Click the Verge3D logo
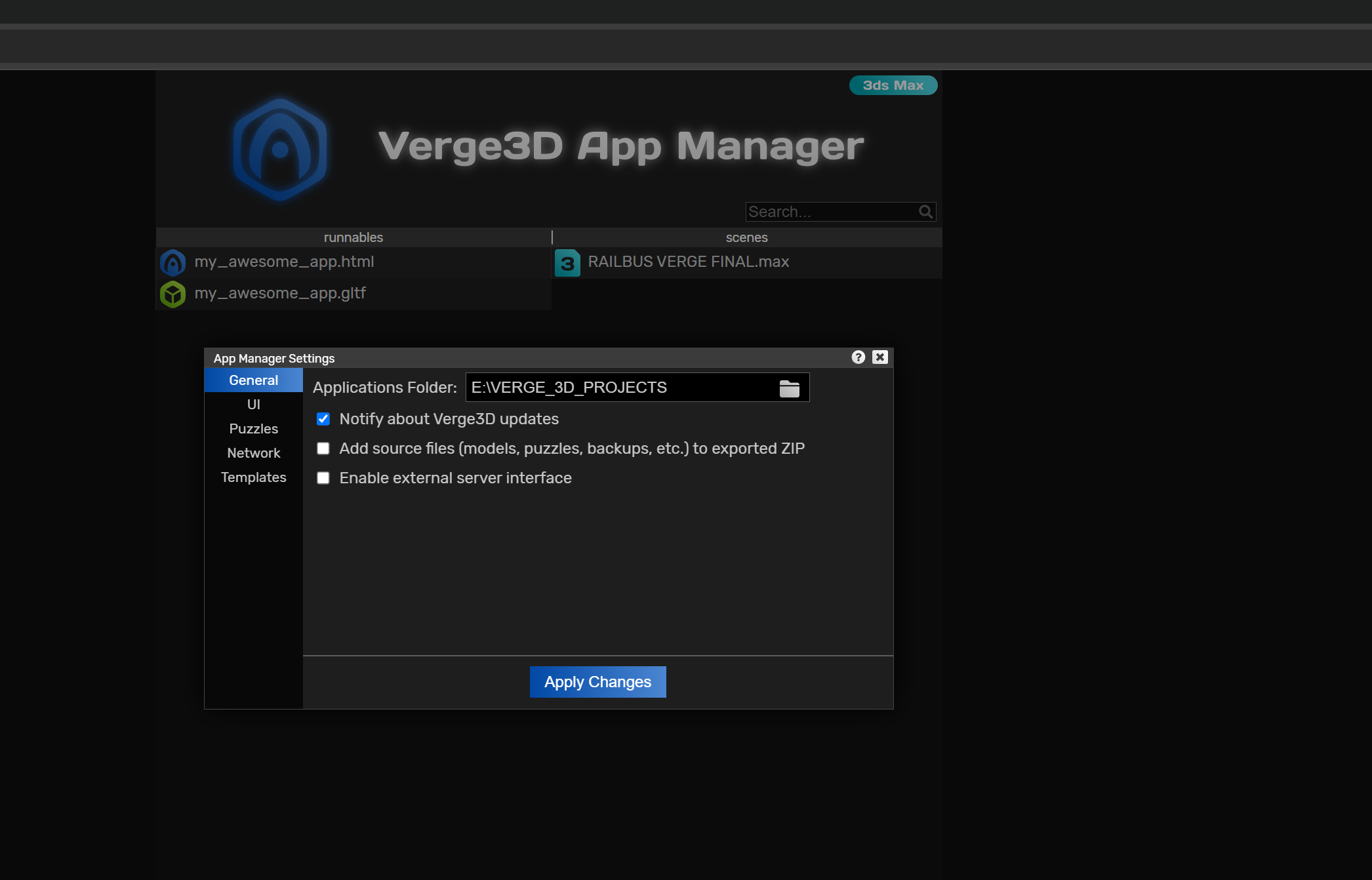Viewport: 1372px width, 880px height. 280,150
